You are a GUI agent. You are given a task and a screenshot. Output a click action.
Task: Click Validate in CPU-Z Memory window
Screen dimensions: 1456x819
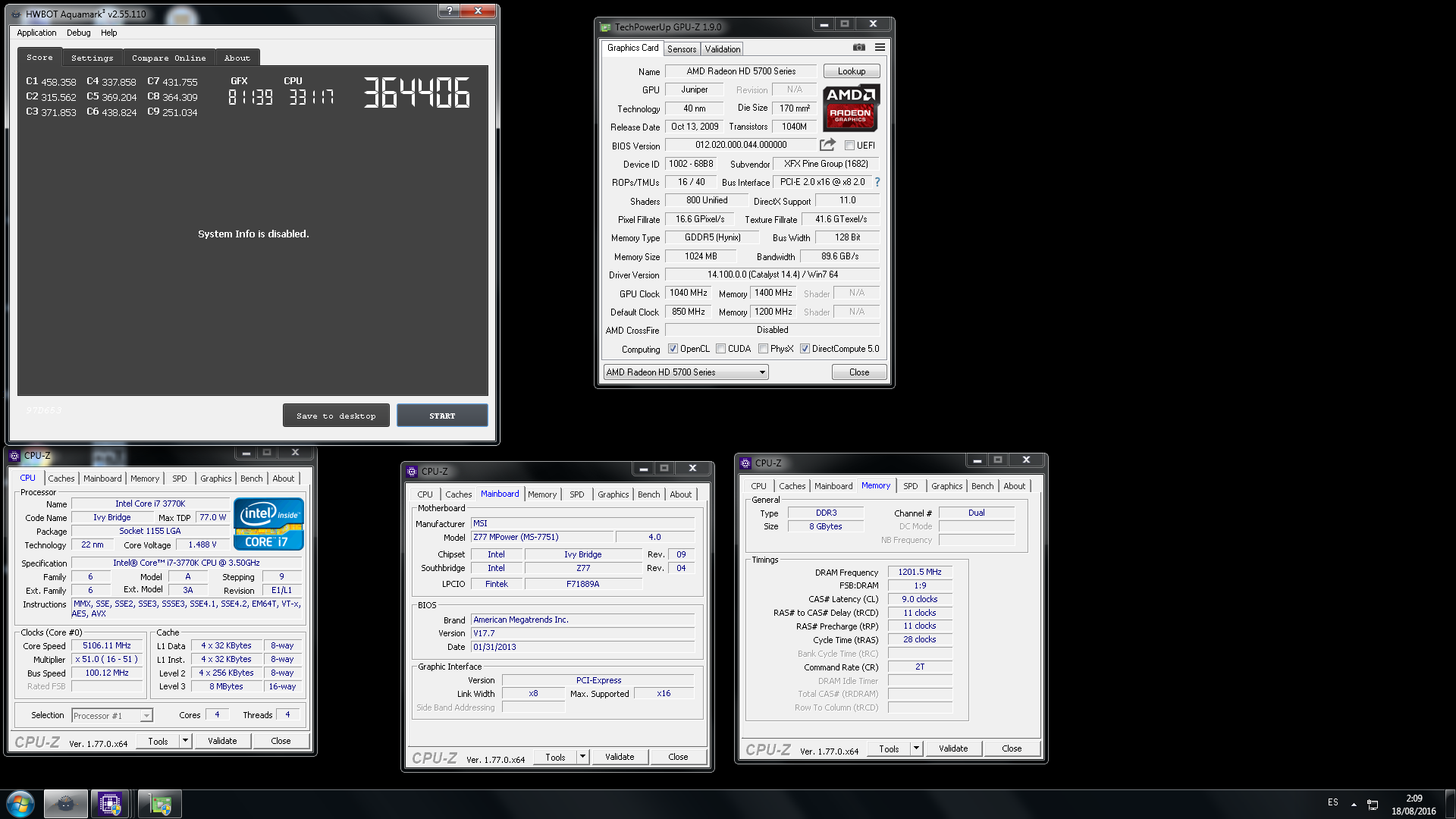(x=952, y=748)
